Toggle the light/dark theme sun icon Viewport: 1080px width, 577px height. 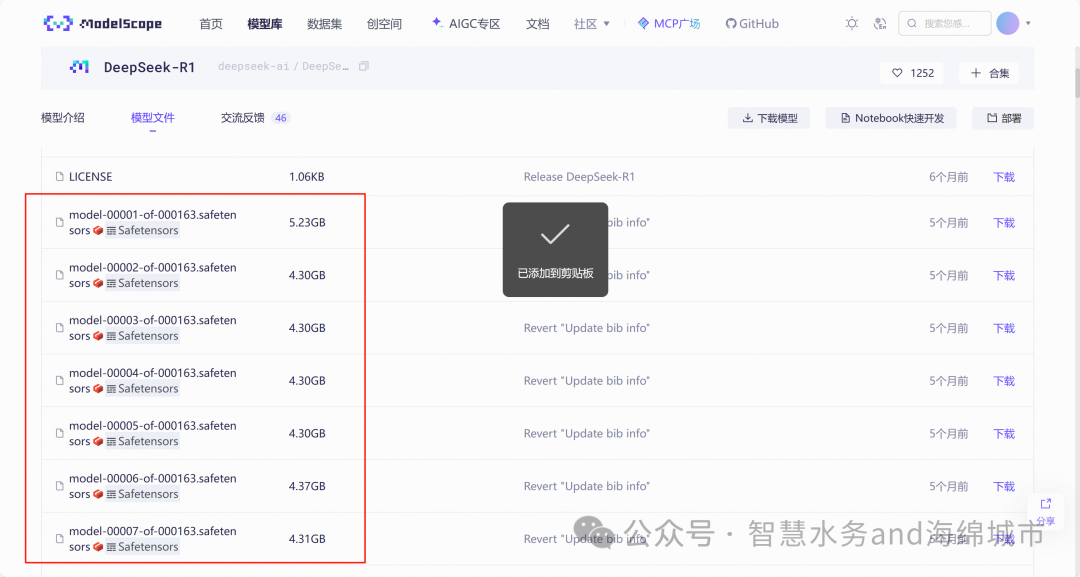(x=852, y=23)
